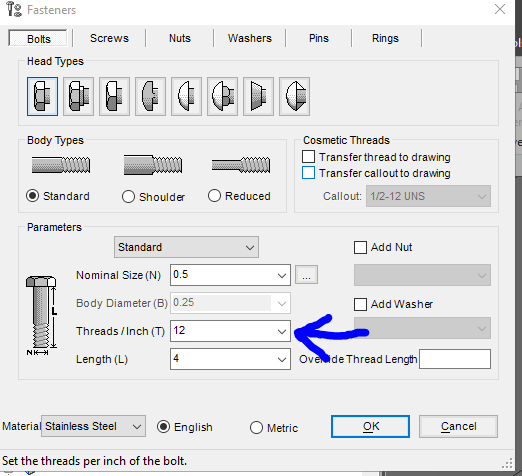Image resolution: width=522 pixels, height=476 pixels.
Task: Enable Transfer thread to drawing
Action: coord(308,156)
